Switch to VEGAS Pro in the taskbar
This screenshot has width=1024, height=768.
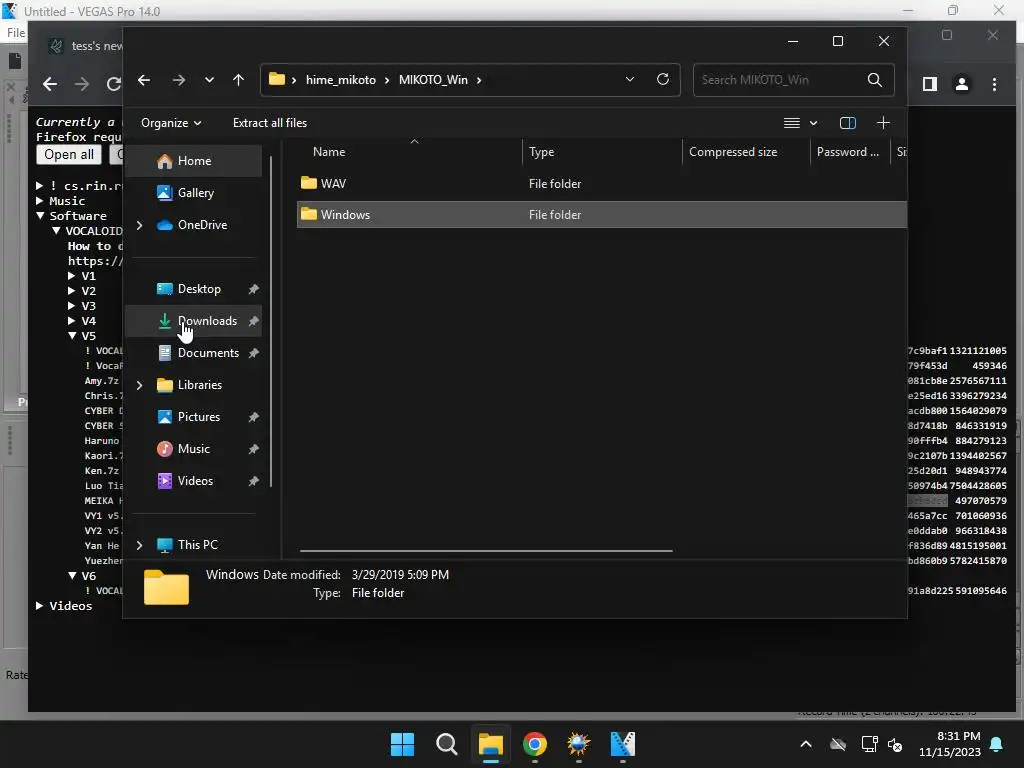coord(622,744)
